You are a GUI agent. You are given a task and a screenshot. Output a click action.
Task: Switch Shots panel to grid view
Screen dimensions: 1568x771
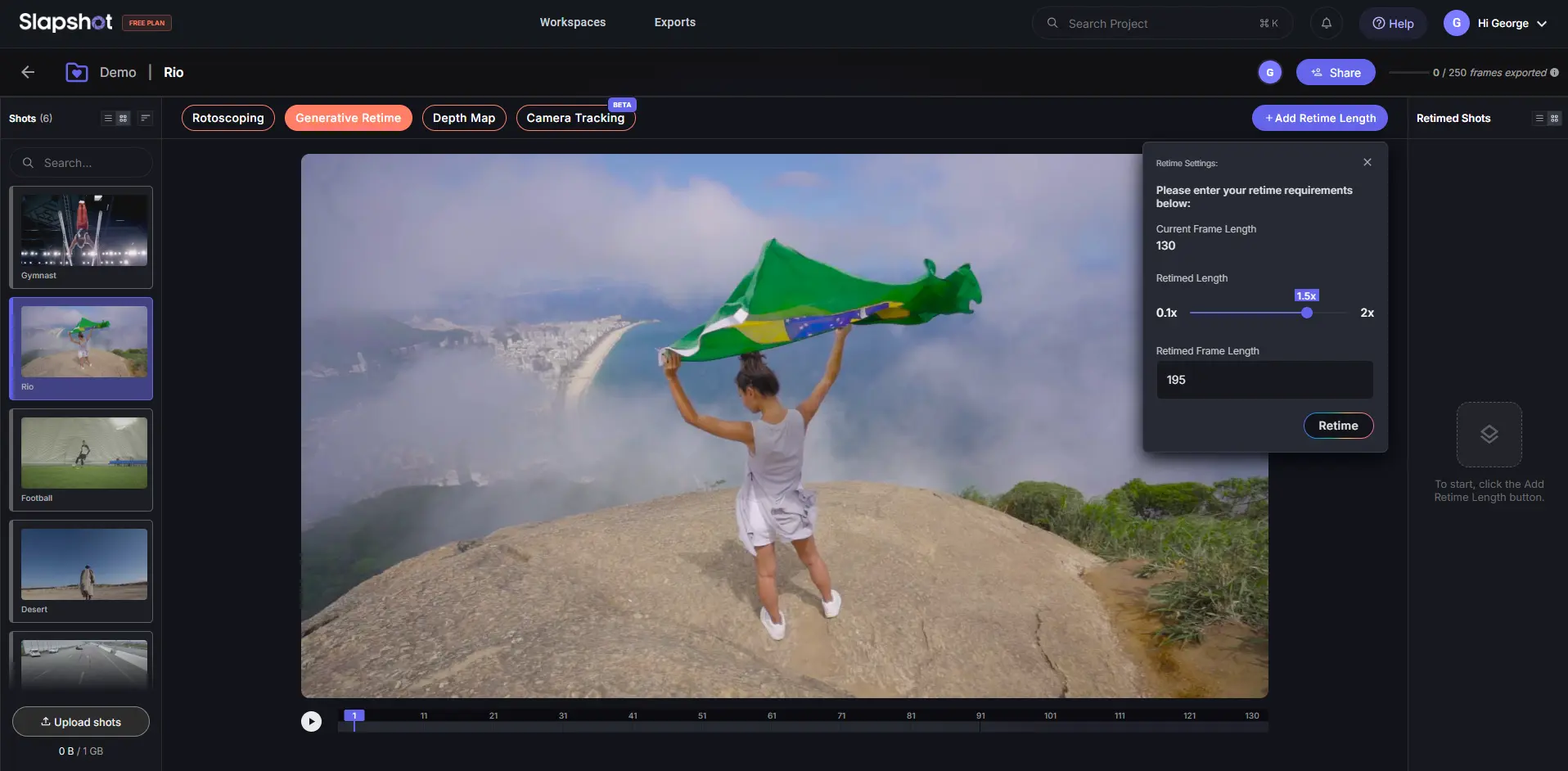pos(124,118)
